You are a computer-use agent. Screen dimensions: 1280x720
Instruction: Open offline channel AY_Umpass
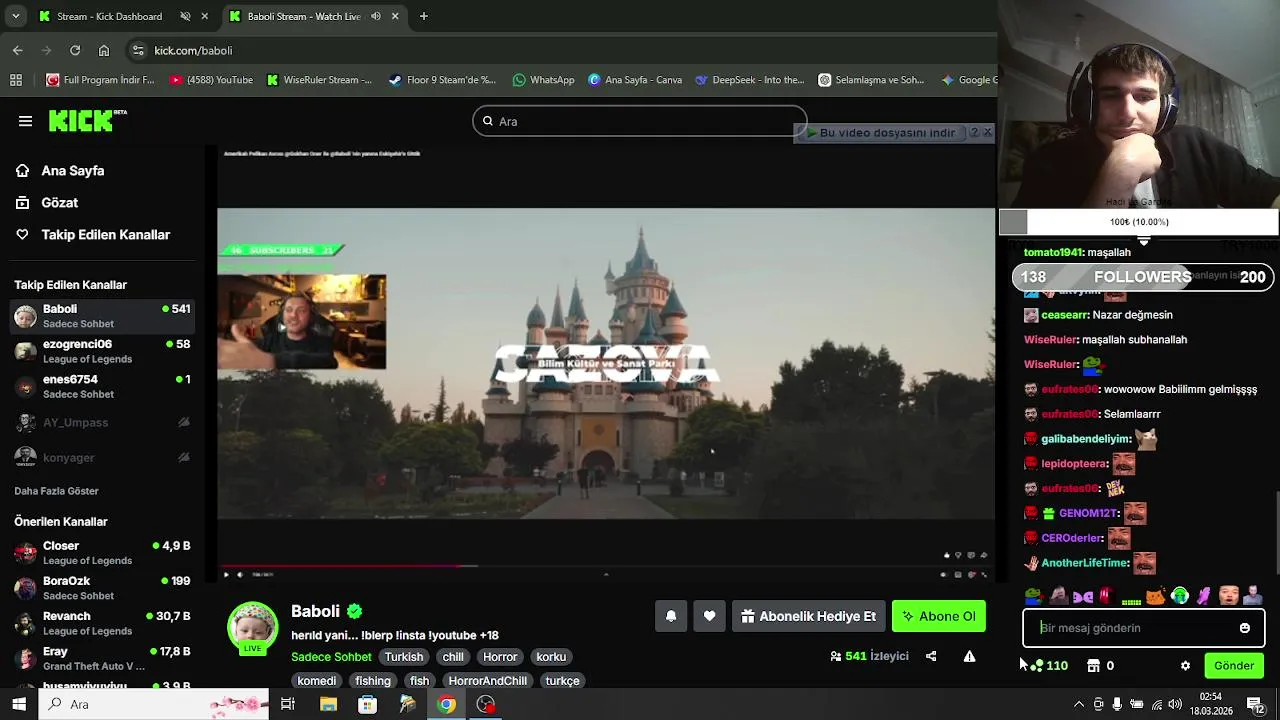[102, 423]
